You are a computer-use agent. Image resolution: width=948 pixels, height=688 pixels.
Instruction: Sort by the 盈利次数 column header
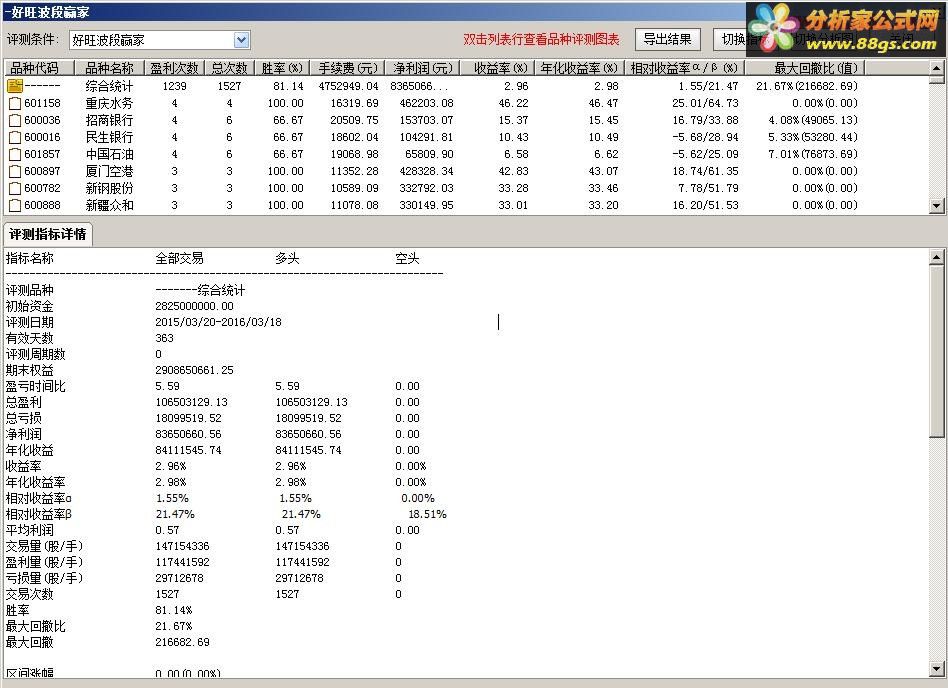pos(175,68)
